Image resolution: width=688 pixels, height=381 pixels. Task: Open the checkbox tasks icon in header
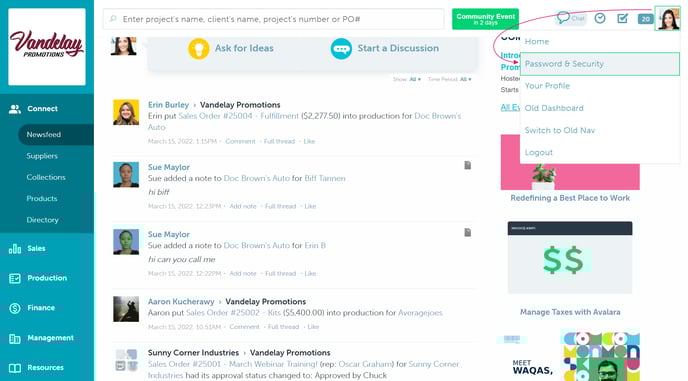pyautogui.click(x=622, y=18)
